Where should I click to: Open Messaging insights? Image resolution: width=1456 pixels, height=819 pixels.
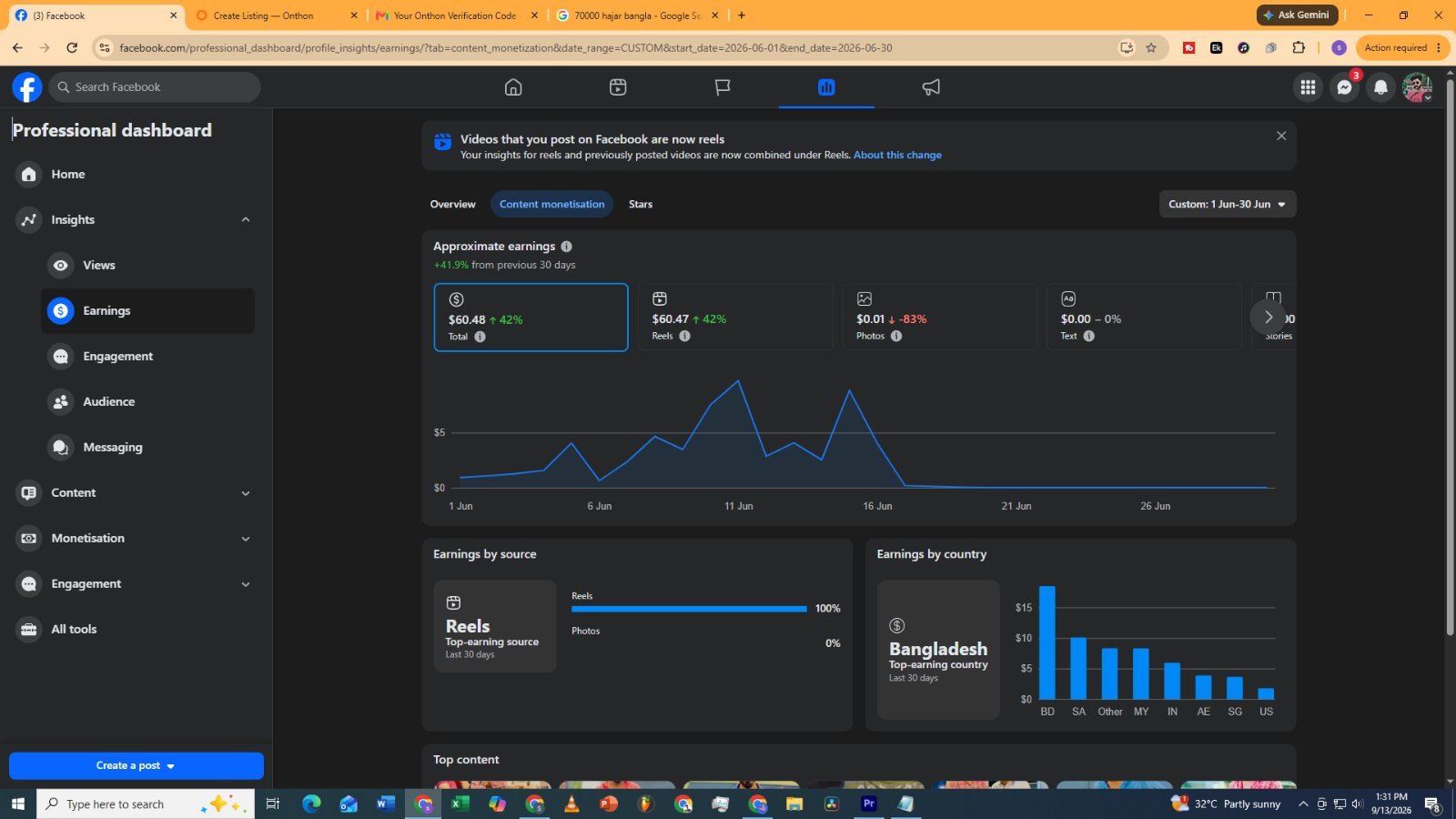148,448
